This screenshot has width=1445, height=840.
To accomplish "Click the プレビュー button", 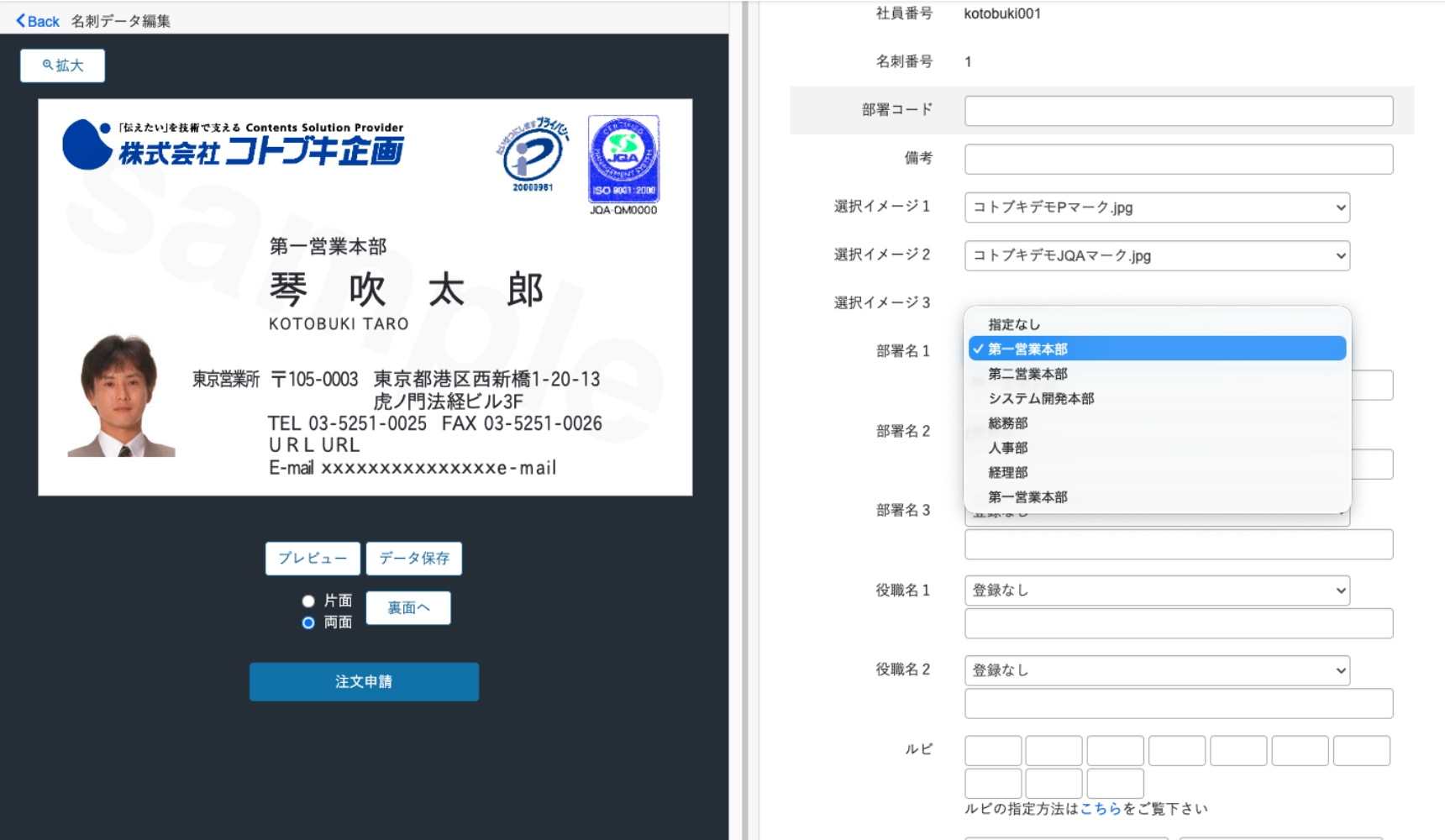I will point(313,558).
